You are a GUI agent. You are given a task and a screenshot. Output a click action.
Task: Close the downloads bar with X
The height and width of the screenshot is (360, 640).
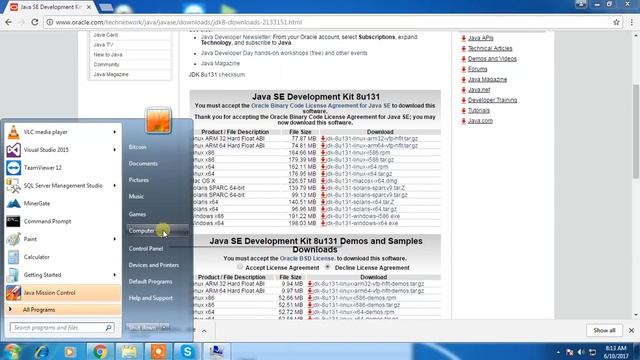point(631,330)
